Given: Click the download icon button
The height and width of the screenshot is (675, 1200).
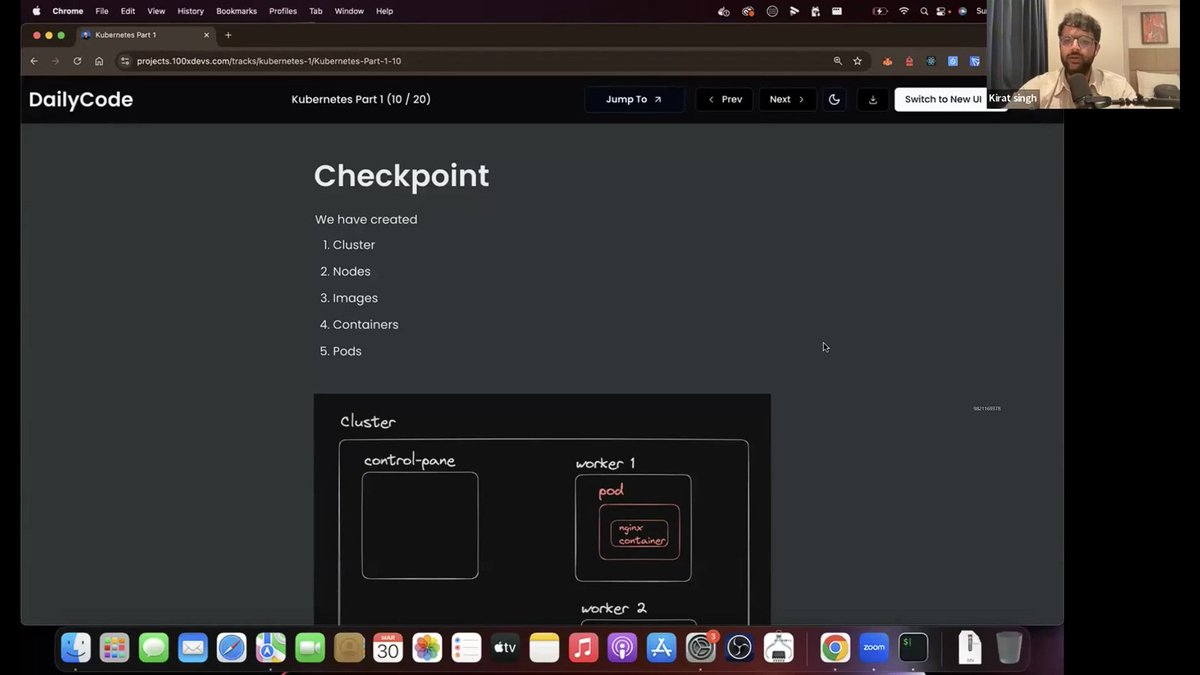Looking at the screenshot, I should point(873,99).
